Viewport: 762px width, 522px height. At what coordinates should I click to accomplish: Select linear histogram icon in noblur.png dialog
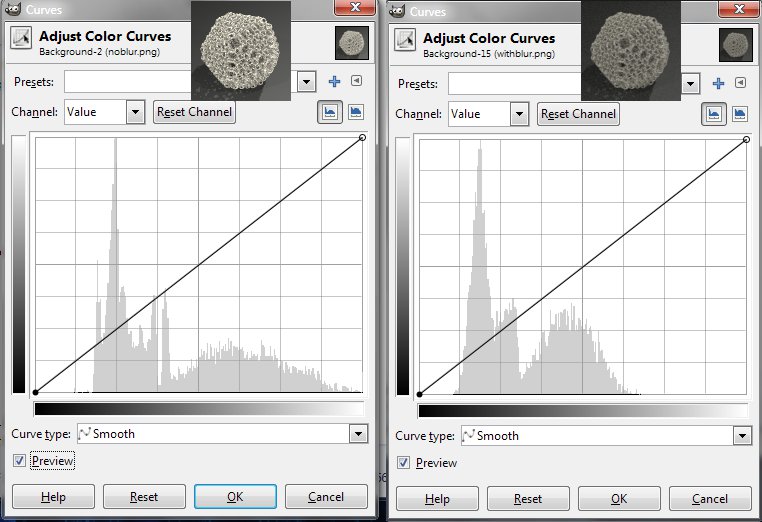tap(329, 113)
